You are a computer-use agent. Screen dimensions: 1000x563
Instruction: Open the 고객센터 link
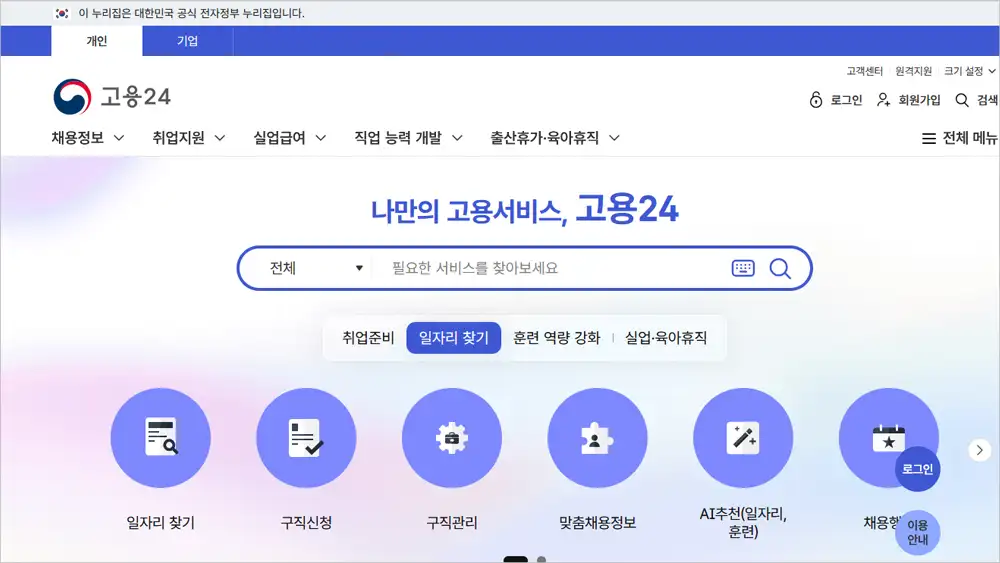(865, 71)
